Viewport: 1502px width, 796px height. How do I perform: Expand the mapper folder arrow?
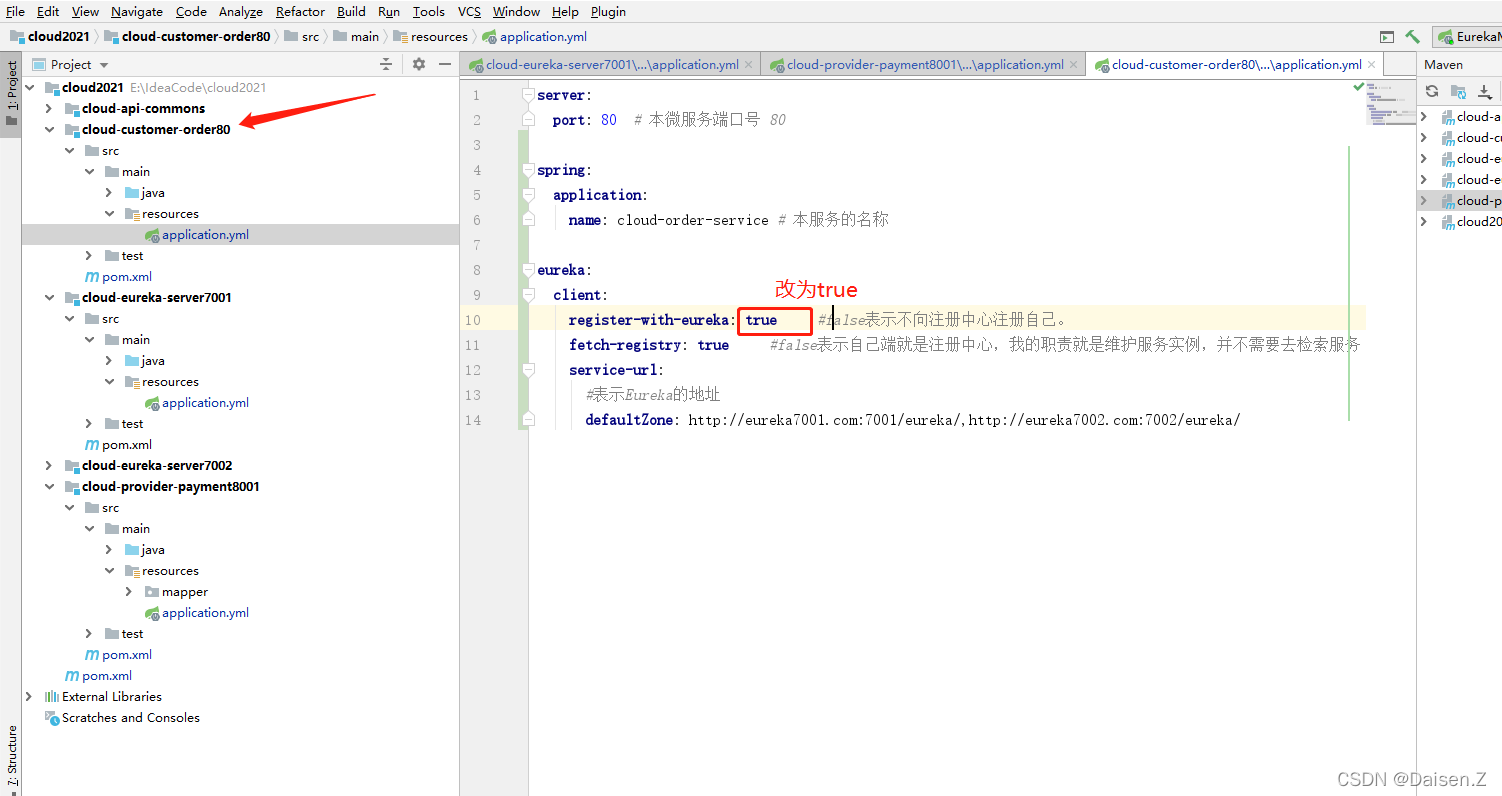129,591
